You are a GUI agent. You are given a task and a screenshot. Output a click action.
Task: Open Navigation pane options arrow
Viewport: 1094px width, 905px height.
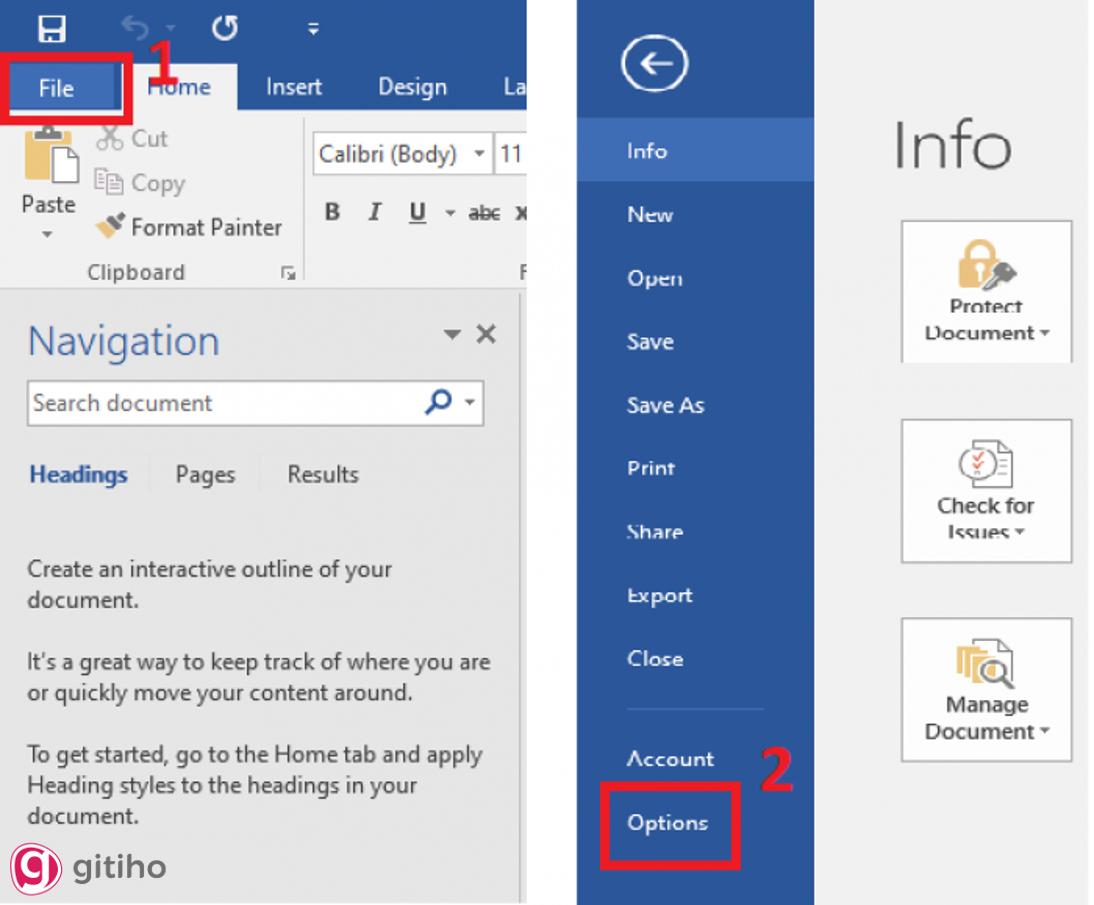click(452, 334)
